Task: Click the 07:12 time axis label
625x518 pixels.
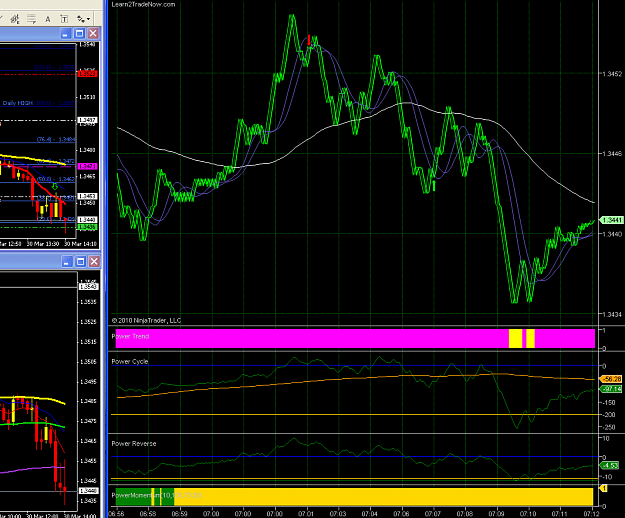Action: tap(593, 514)
